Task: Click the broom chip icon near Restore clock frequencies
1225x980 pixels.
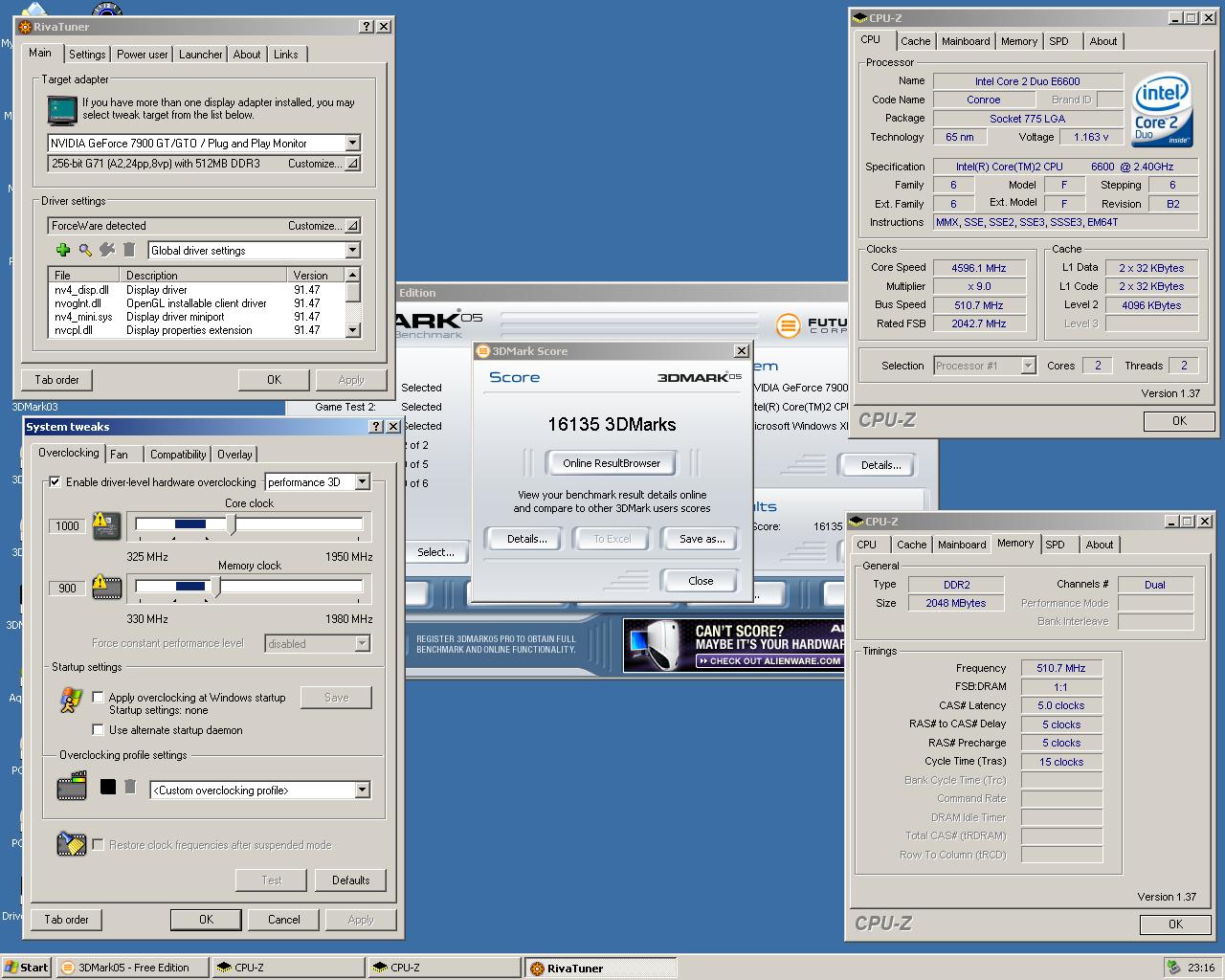Action: pyautogui.click(x=72, y=843)
